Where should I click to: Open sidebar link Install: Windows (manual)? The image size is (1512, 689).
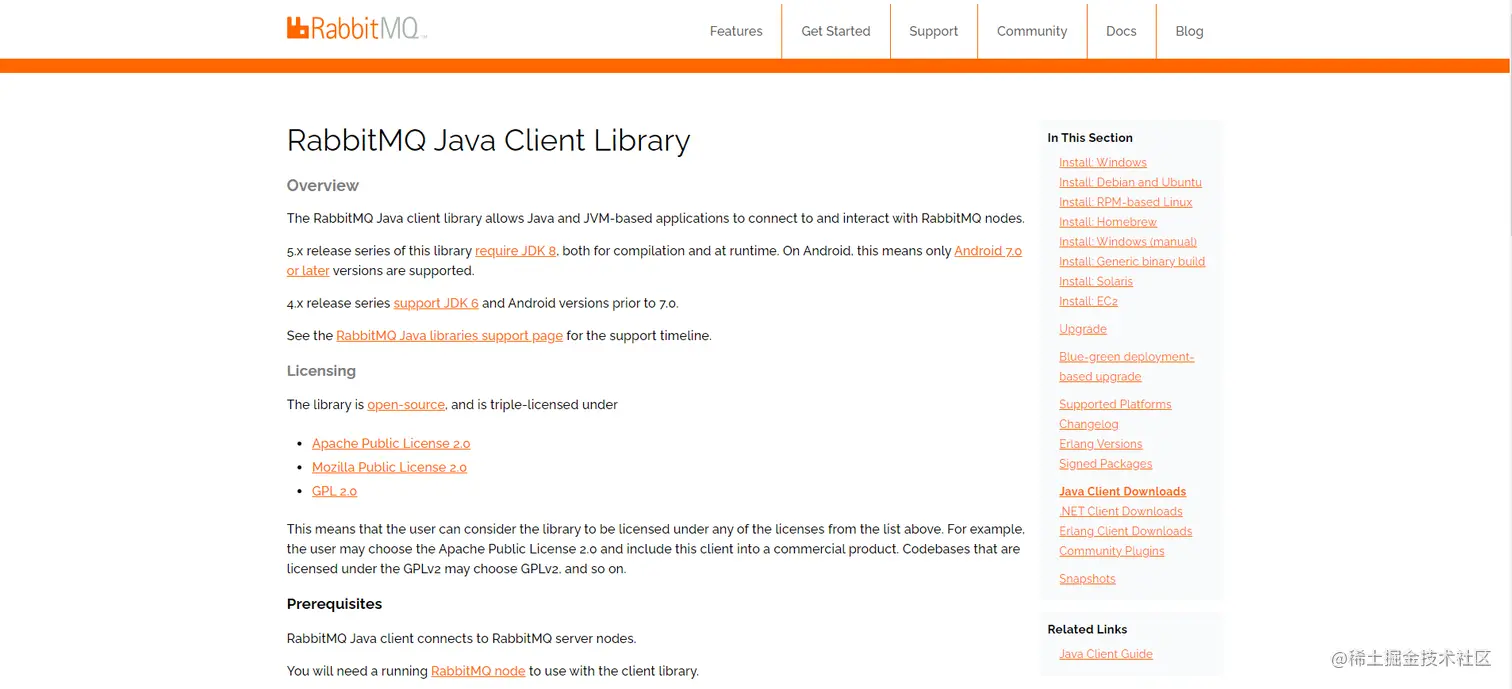1128,242
